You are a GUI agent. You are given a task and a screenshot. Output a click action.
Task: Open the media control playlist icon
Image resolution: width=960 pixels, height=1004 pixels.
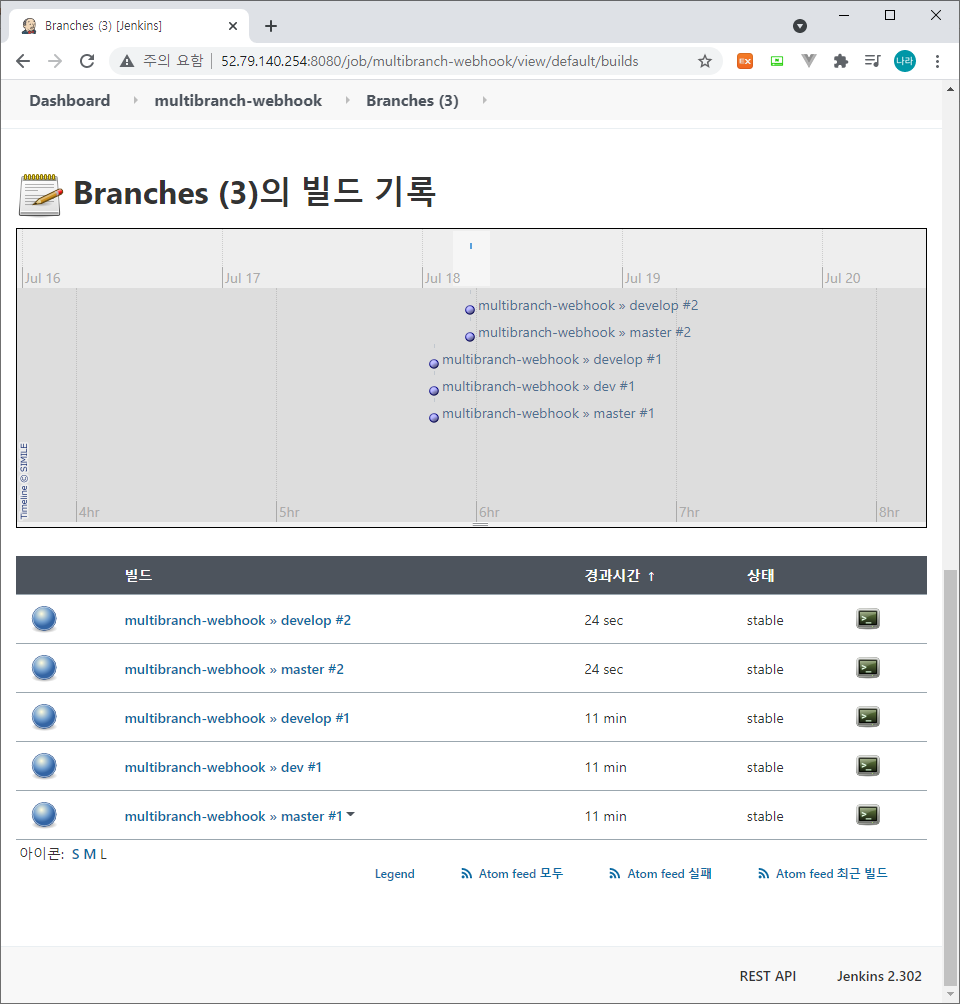[x=872, y=61]
